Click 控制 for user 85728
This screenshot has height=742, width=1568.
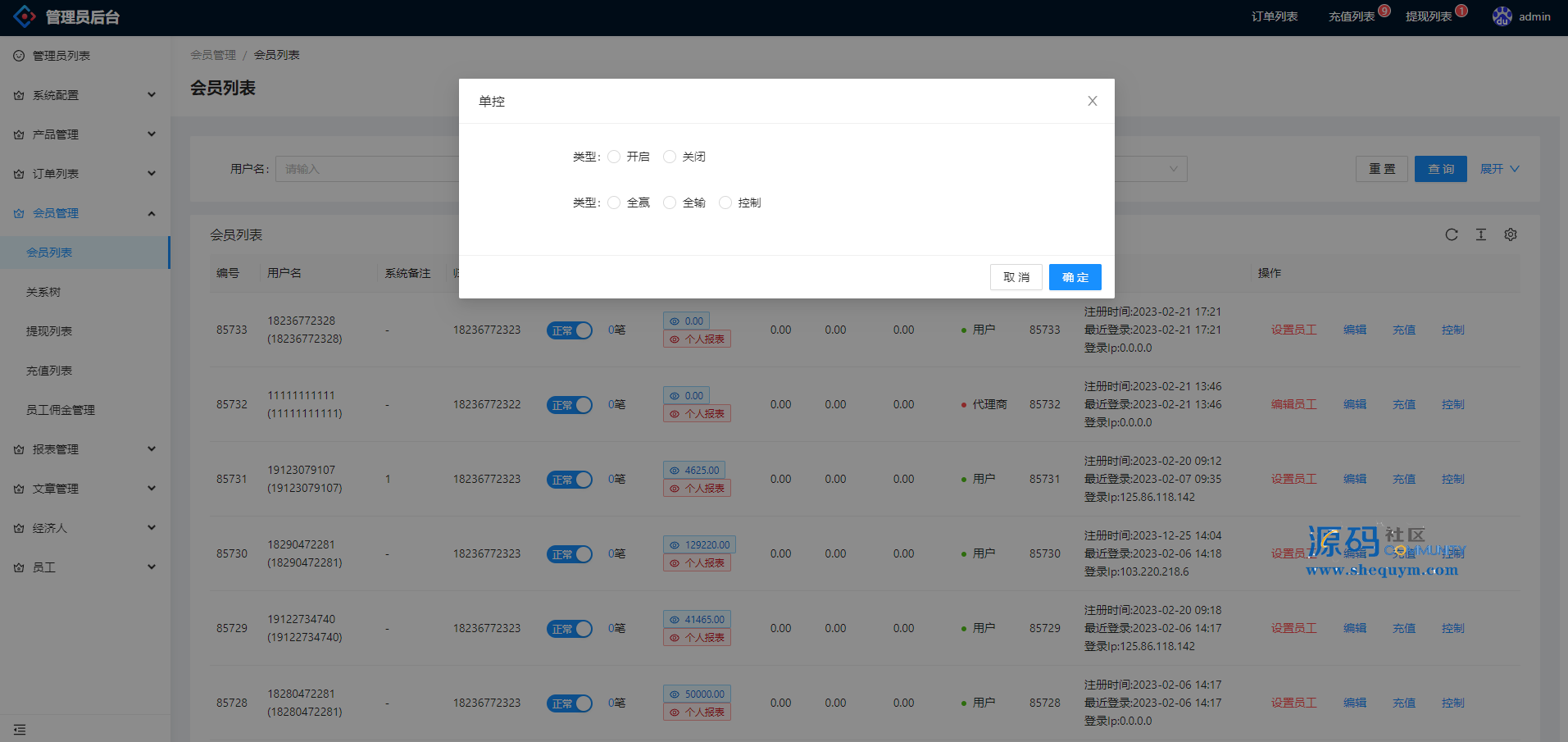pyautogui.click(x=1452, y=703)
